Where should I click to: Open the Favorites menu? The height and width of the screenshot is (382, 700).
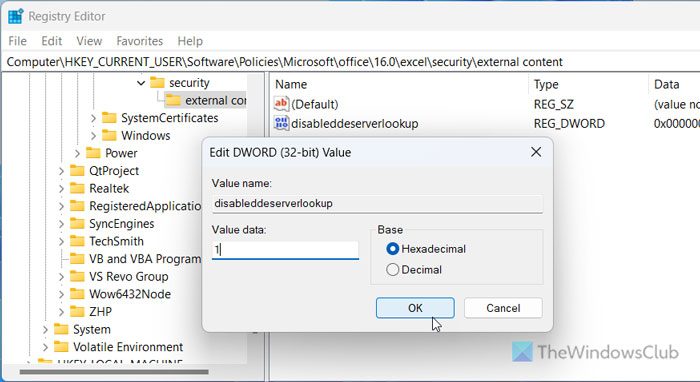pos(140,41)
